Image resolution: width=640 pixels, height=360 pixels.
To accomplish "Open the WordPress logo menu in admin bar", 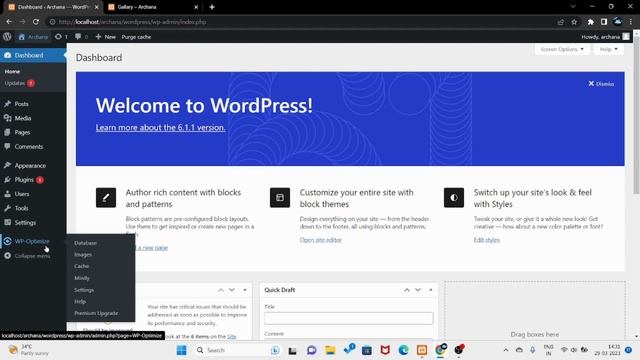I will 7,37.
